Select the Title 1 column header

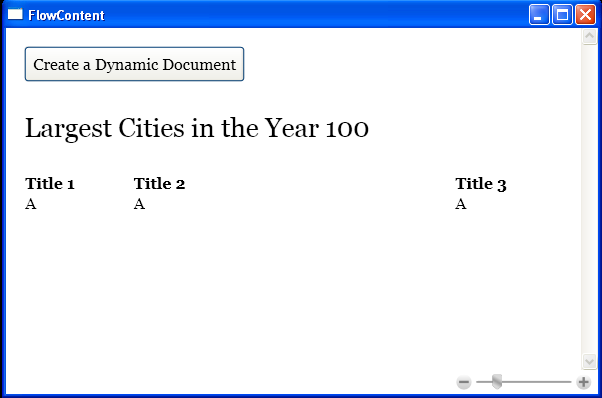point(50,183)
